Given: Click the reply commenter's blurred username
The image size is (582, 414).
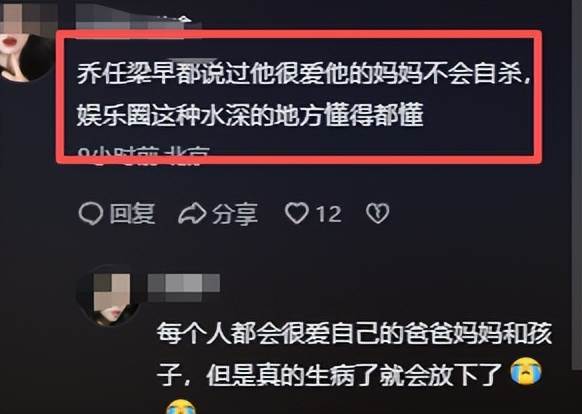Looking at the screenshot, I should (184, 285).
